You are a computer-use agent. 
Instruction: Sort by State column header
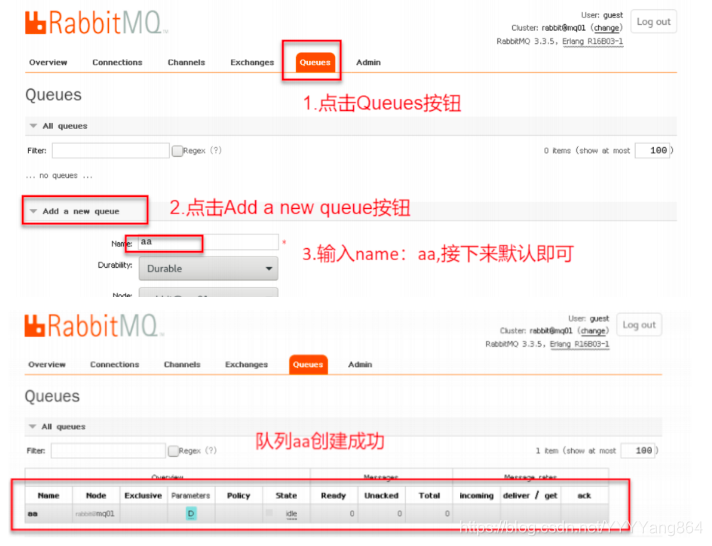coord(287,496)
